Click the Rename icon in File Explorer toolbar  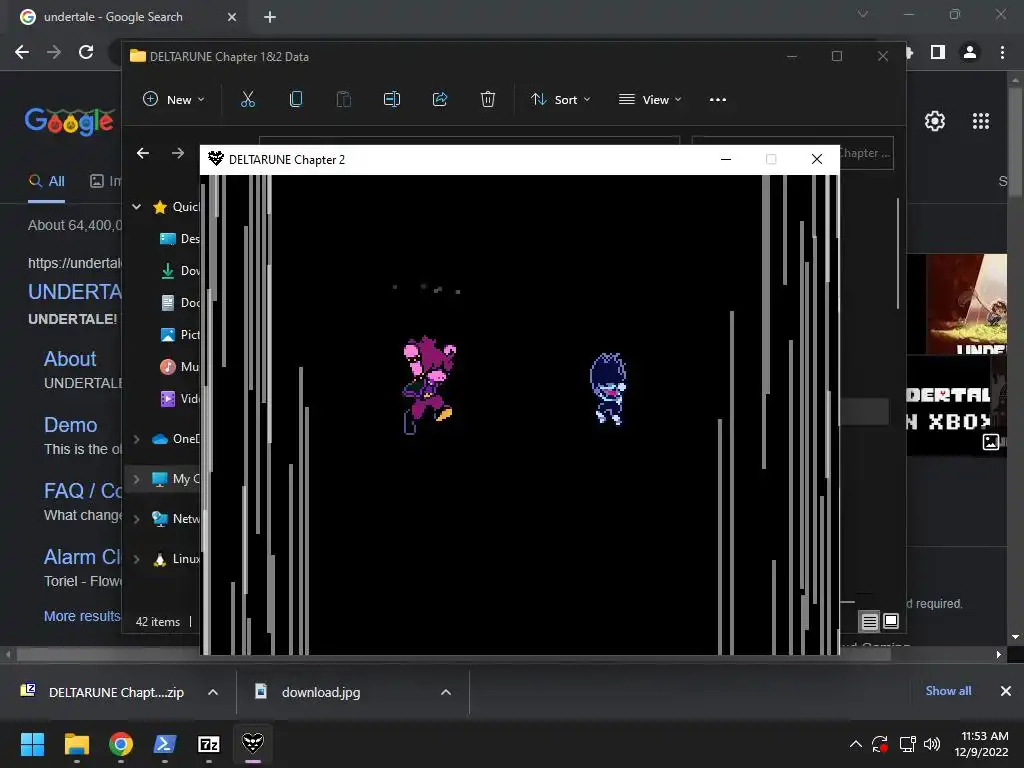(392, 99)
